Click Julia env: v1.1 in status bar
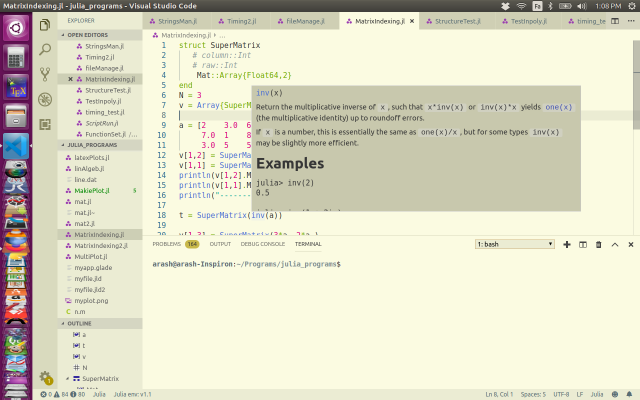 point(132,394)
